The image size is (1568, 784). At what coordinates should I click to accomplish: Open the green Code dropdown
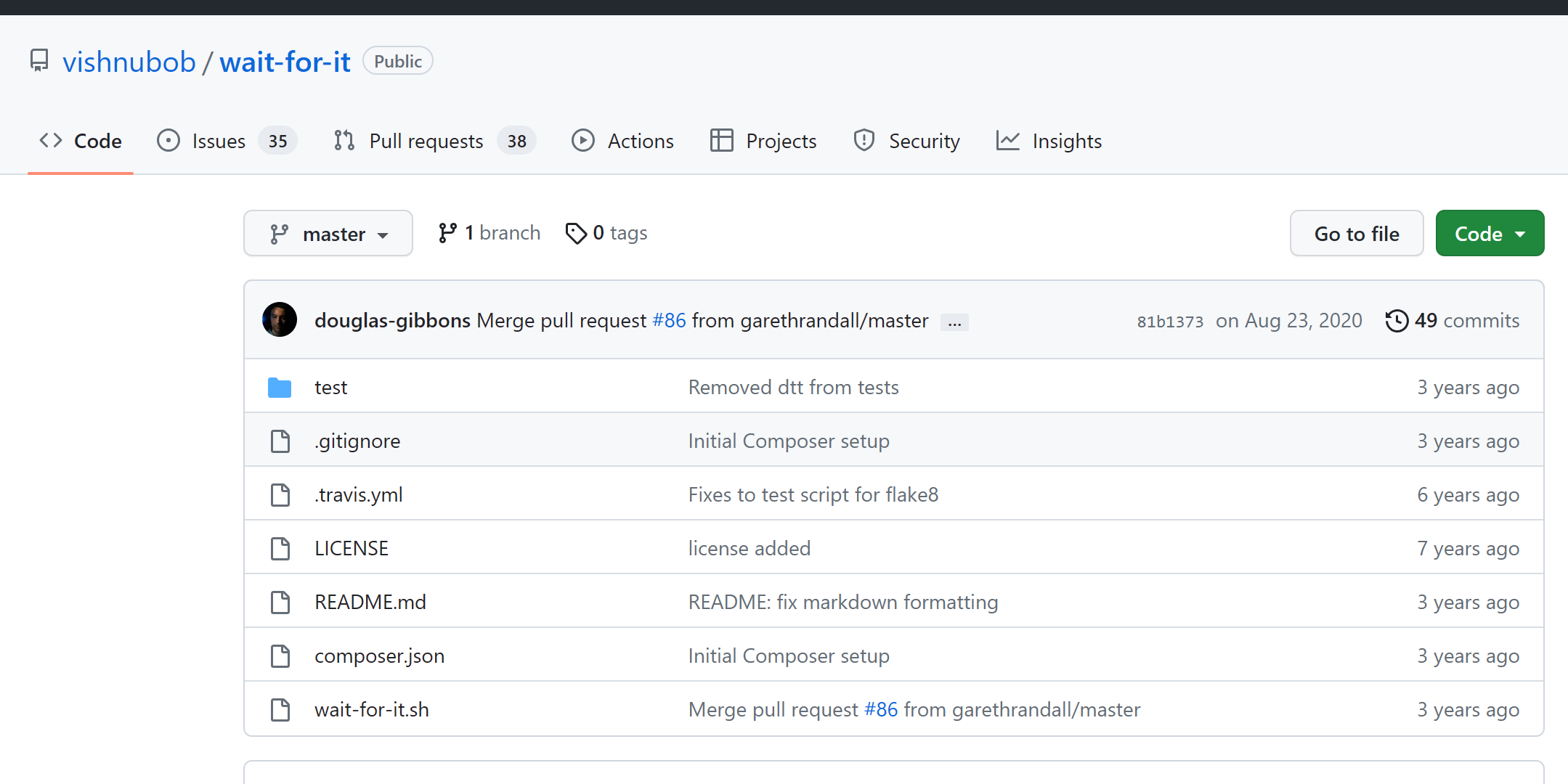1489,233
